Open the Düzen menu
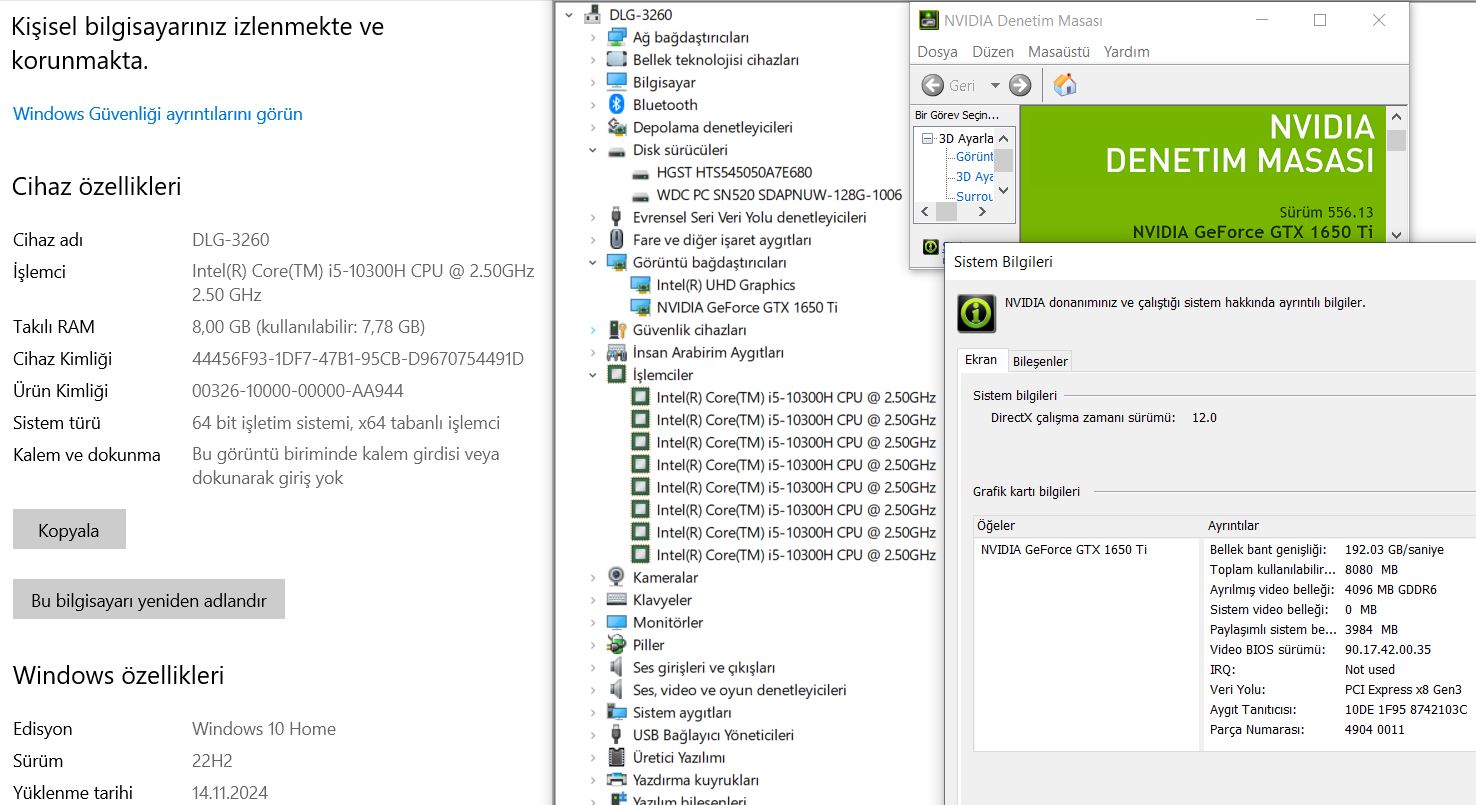The height and width of the screenshot is (805, 1476). tap(993, 51)
